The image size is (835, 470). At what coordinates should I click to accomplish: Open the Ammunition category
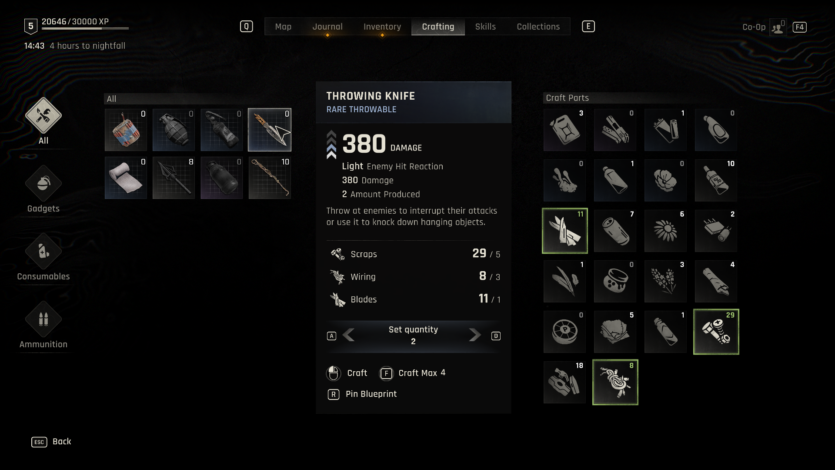(x=43, y=319)
